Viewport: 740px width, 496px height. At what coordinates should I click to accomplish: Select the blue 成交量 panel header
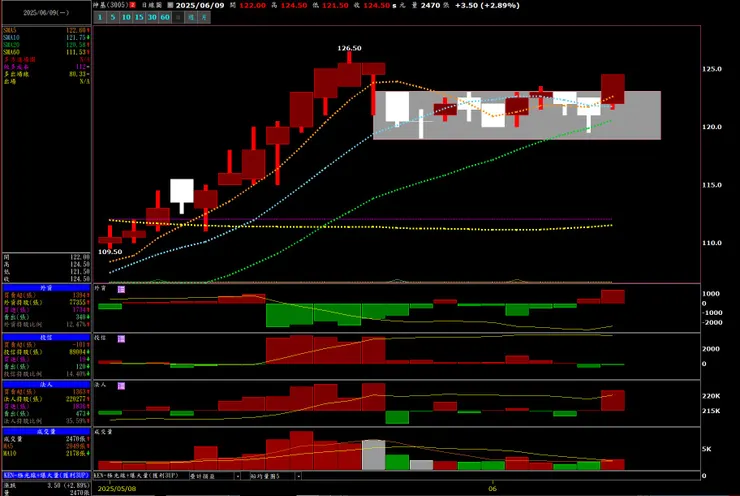(x=46, y=431)
